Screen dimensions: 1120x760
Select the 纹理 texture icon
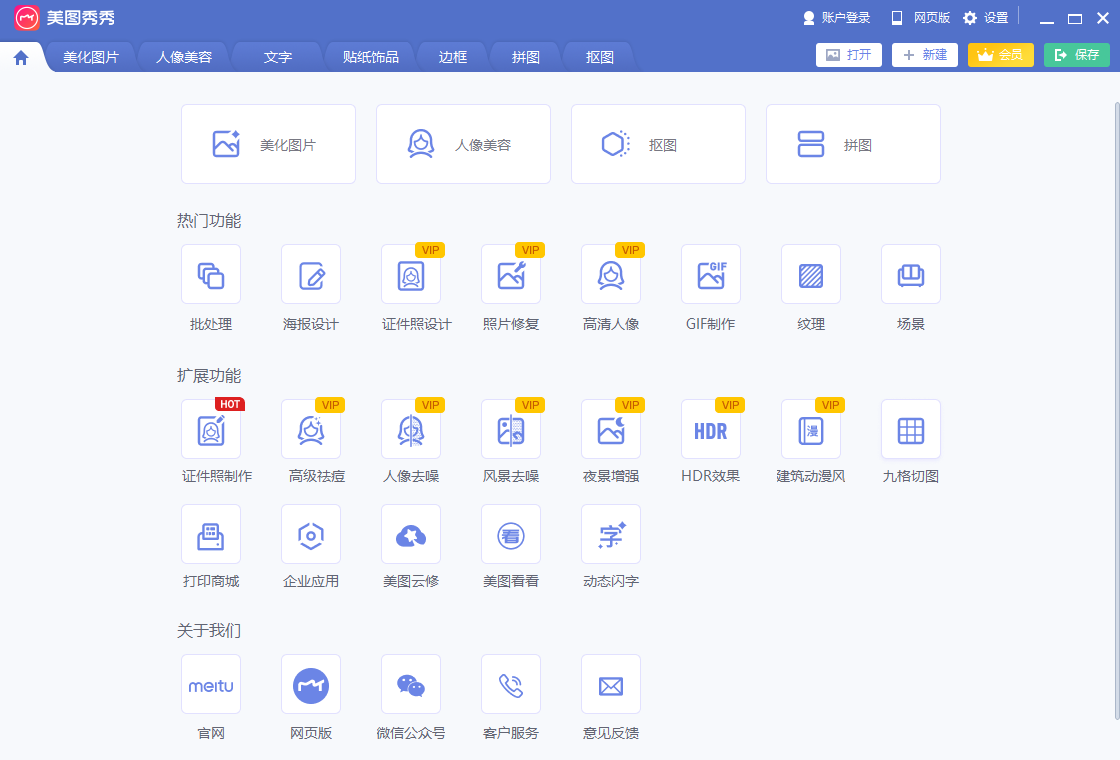(x=811, y=275)
